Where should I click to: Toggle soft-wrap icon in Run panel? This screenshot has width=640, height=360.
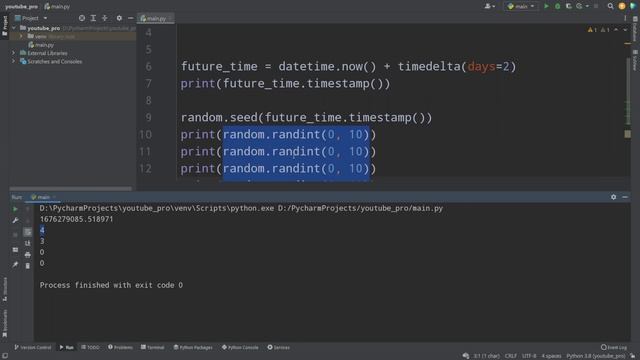(x=28, y=232)
